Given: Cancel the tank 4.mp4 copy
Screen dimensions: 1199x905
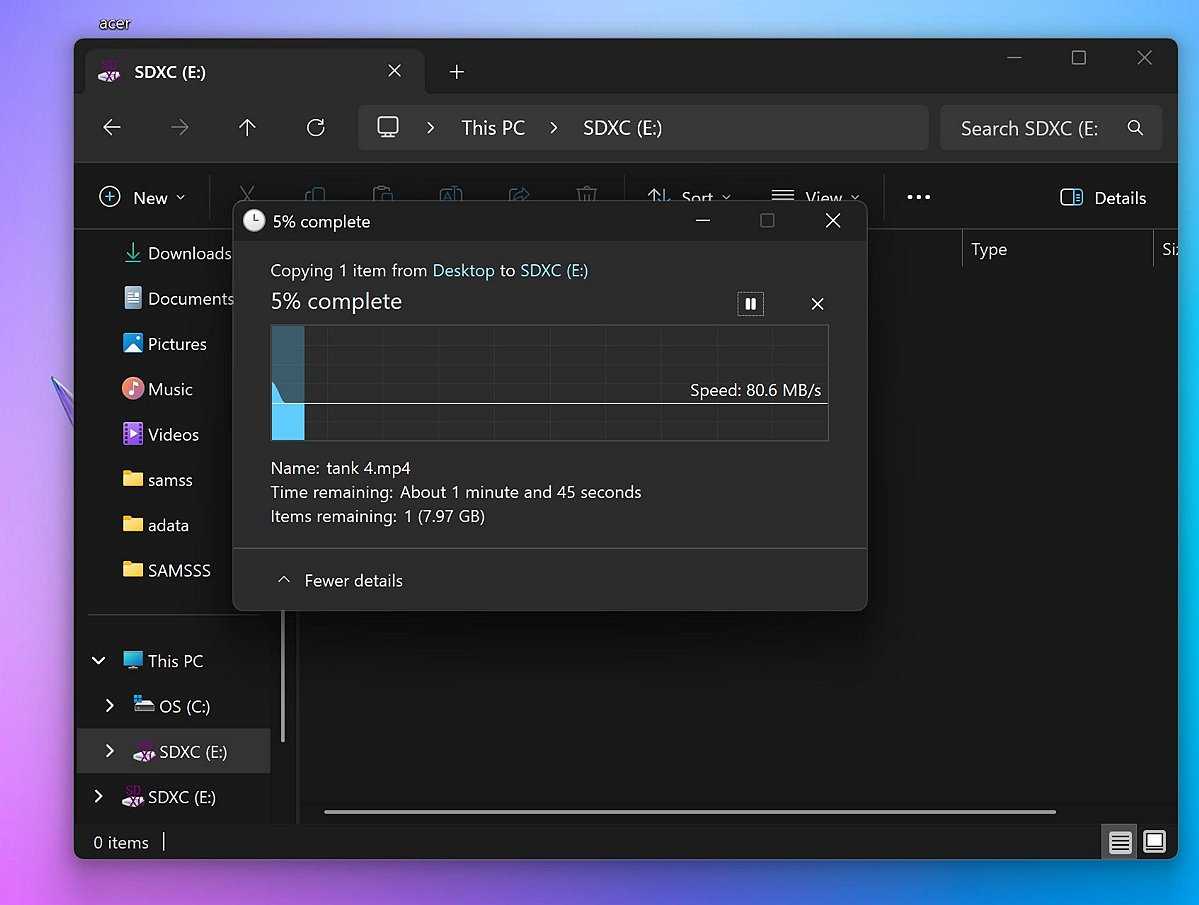Looking at the screenshot, I should pyautogui.click(x=817, y=304).
